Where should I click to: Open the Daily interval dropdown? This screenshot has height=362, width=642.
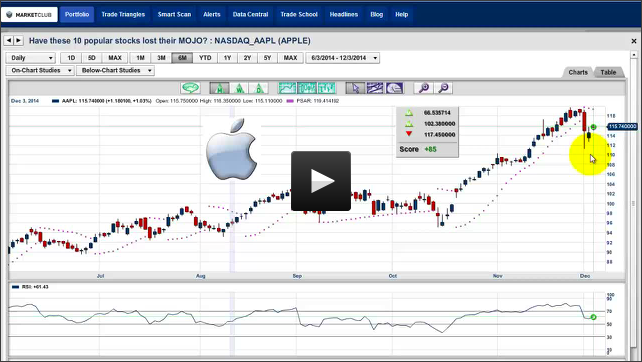pos(31,58)
